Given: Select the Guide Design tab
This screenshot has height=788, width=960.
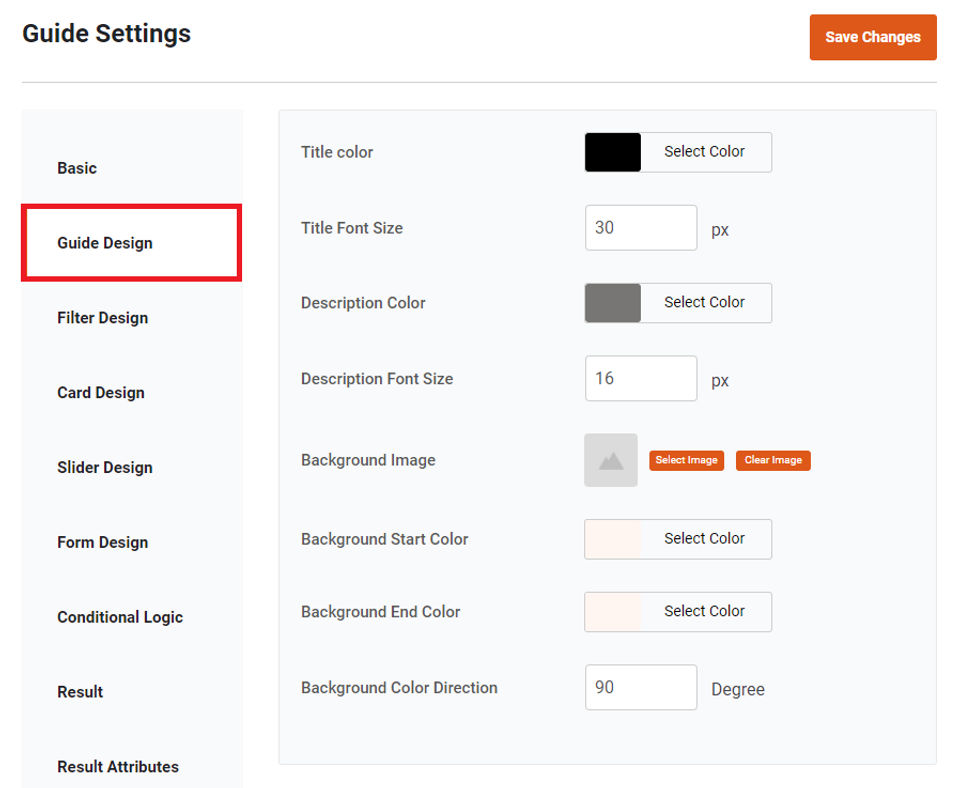Looking at the screenshot, I should tap(105, 243).
